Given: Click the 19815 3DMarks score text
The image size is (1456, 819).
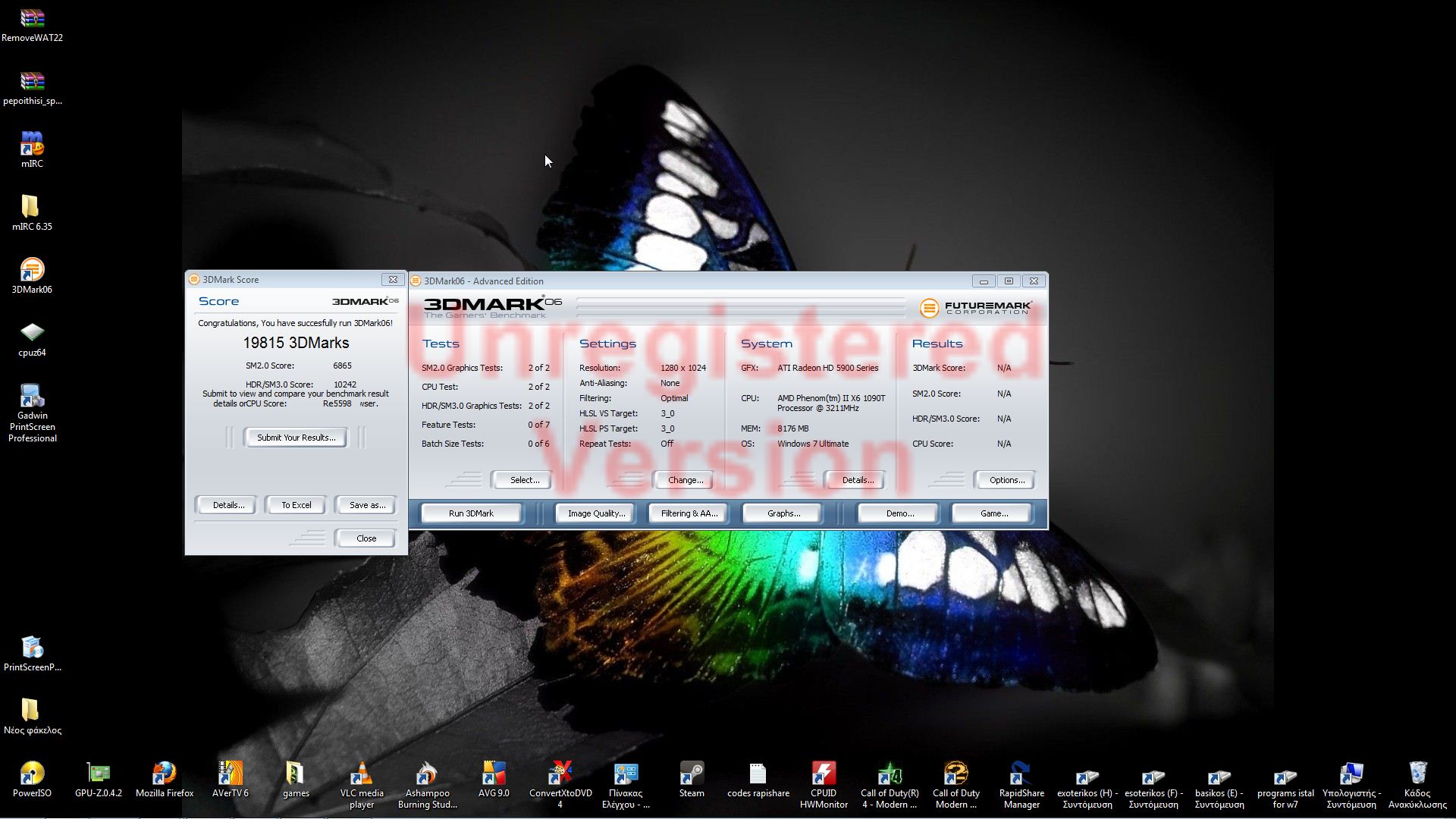Looking at the screenshot, I should 296,344.
